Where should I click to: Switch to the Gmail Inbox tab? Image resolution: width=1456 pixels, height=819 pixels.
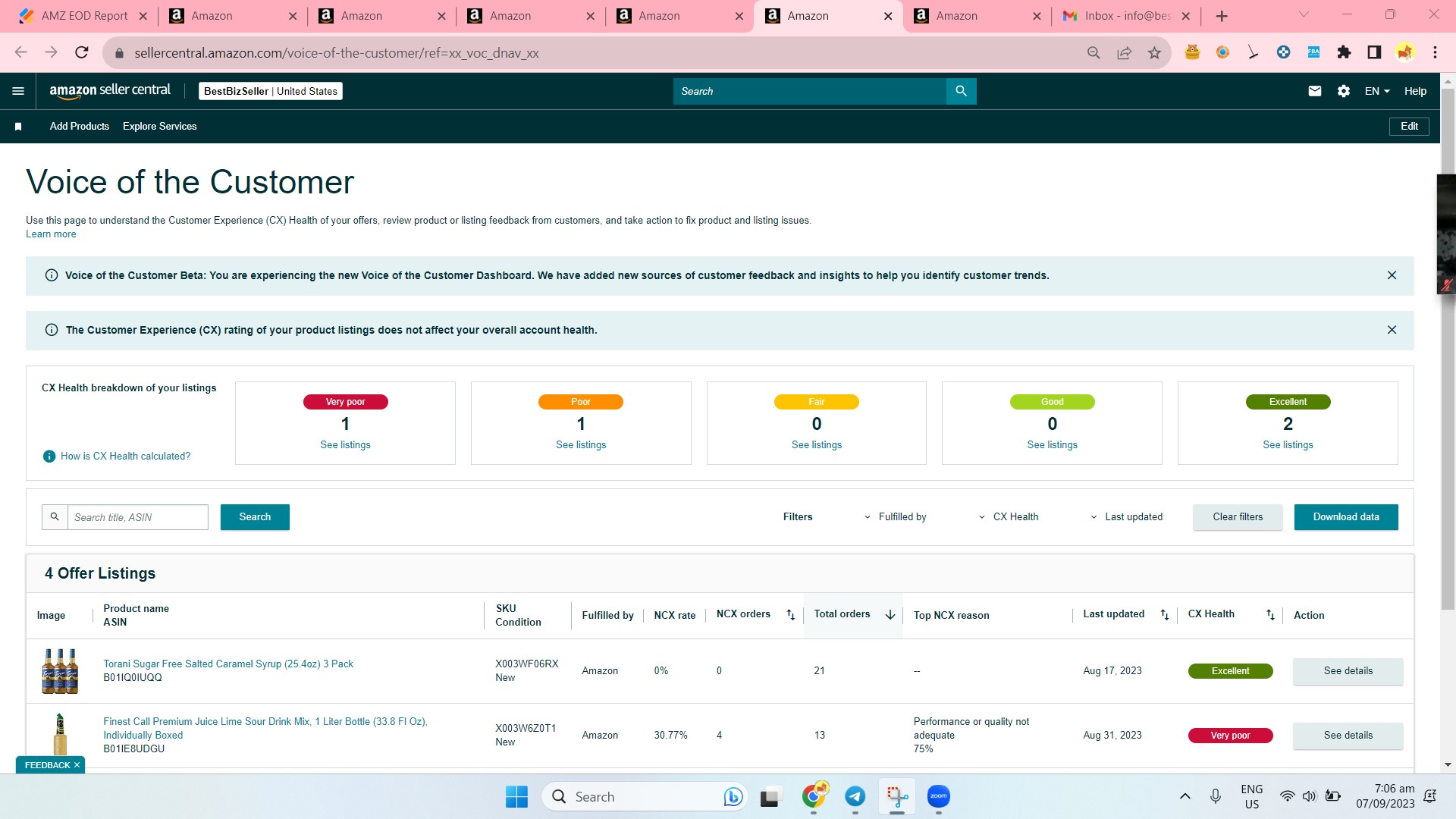(1126, 16)
